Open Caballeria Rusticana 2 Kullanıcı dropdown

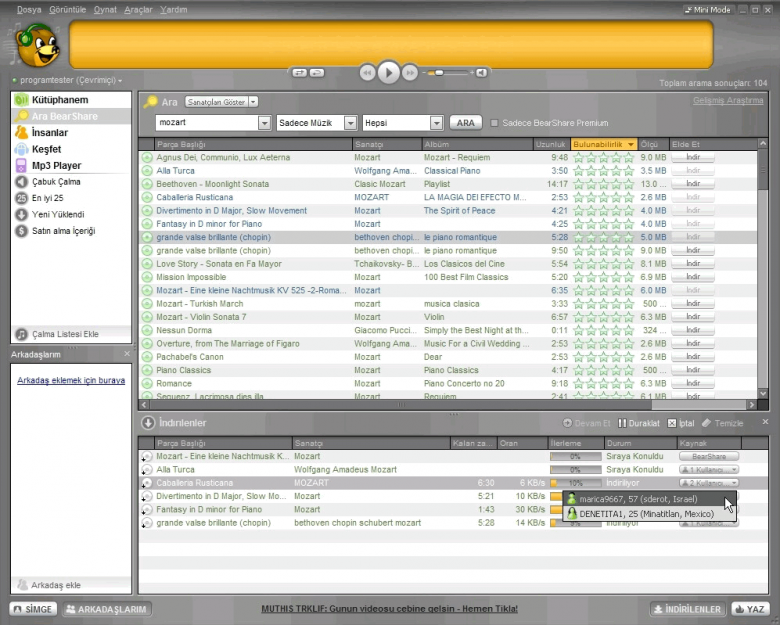pos(709,483)
